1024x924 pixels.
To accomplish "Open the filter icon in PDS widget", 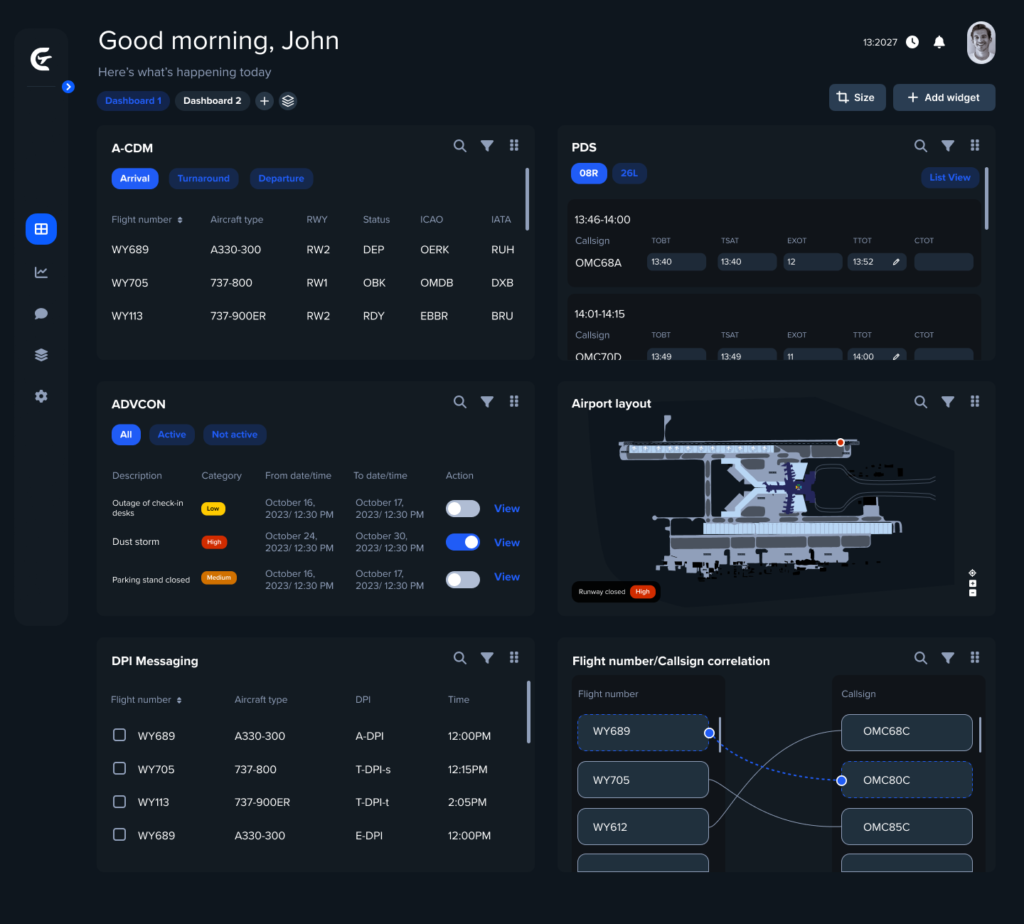I will click(948, 146).
